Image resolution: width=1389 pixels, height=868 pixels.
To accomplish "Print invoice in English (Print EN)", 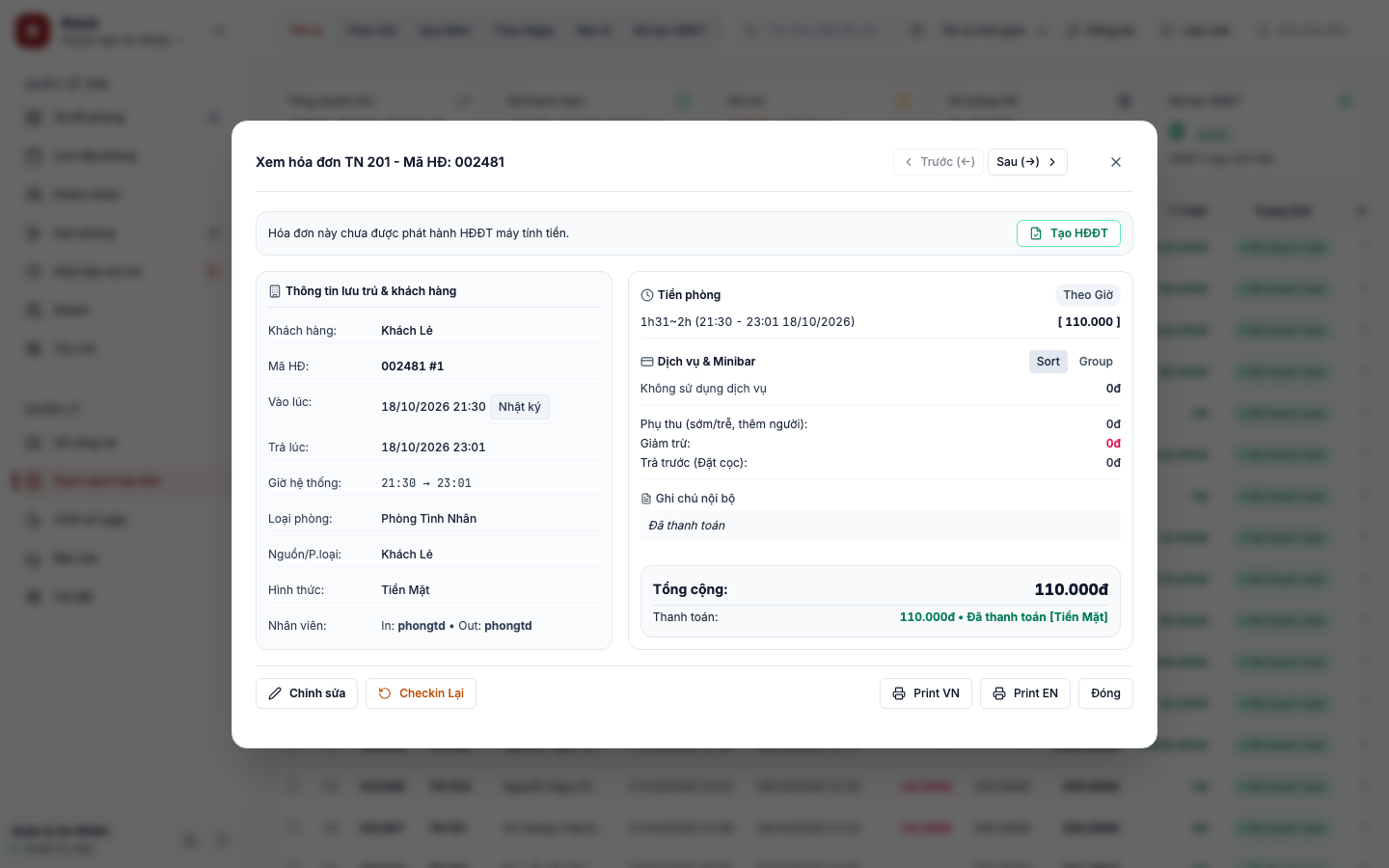I will pos(1025,693).
